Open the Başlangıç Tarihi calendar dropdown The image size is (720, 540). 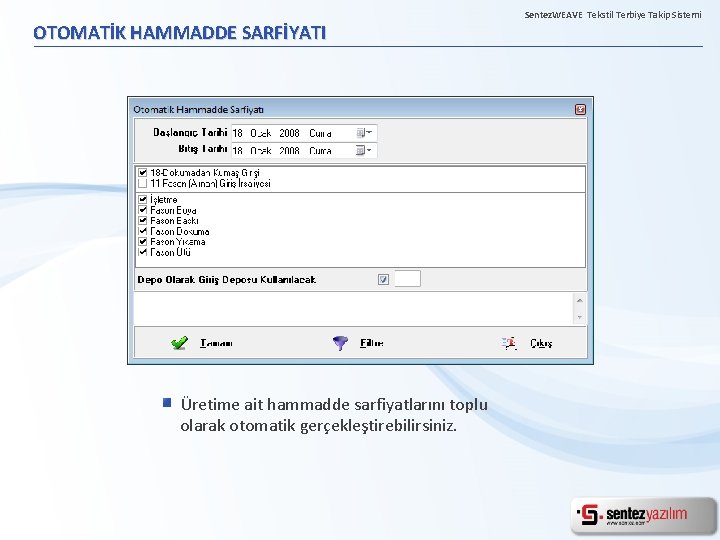click(364, 133)
